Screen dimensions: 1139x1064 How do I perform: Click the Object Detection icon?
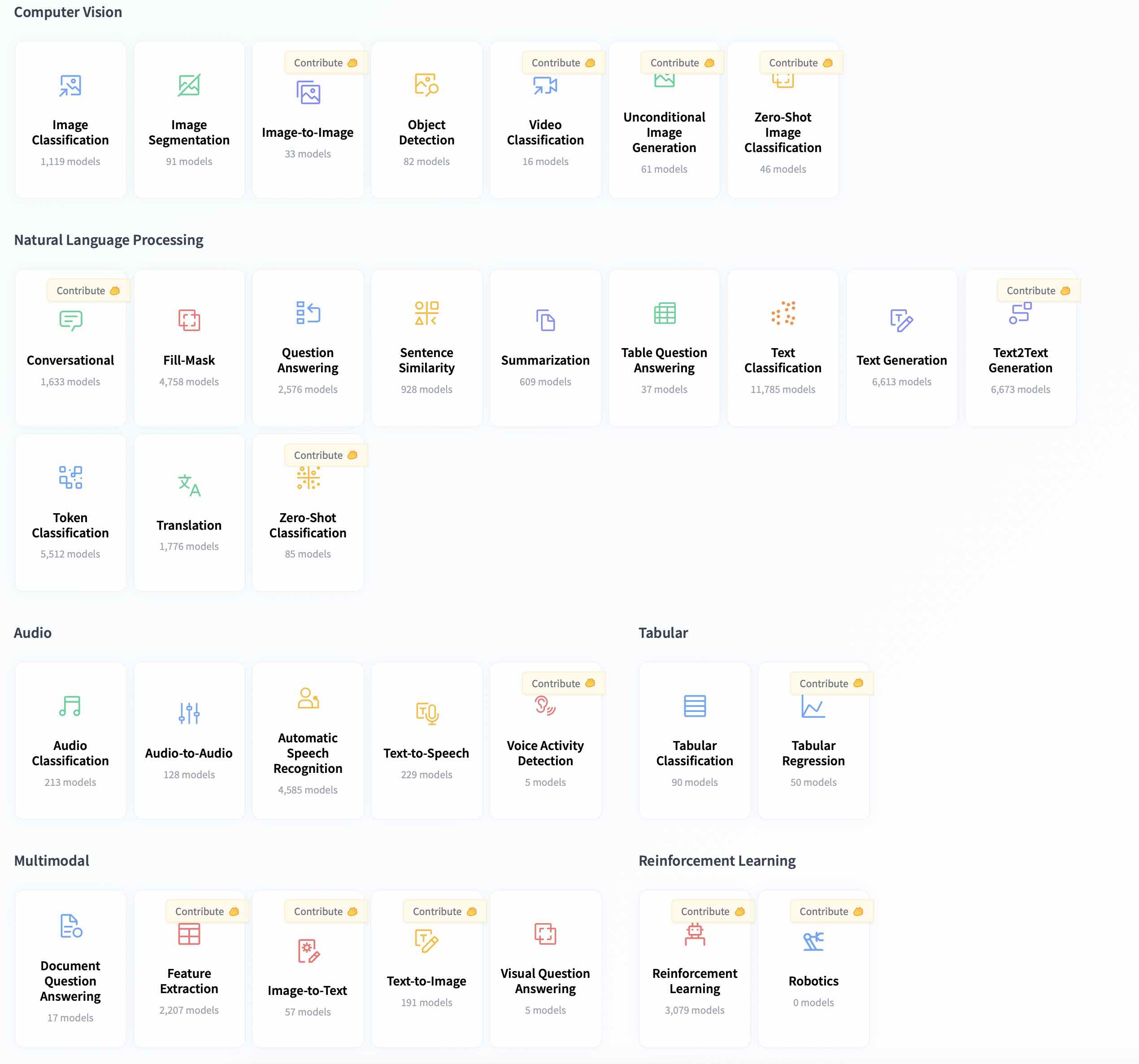pos(426,85)
